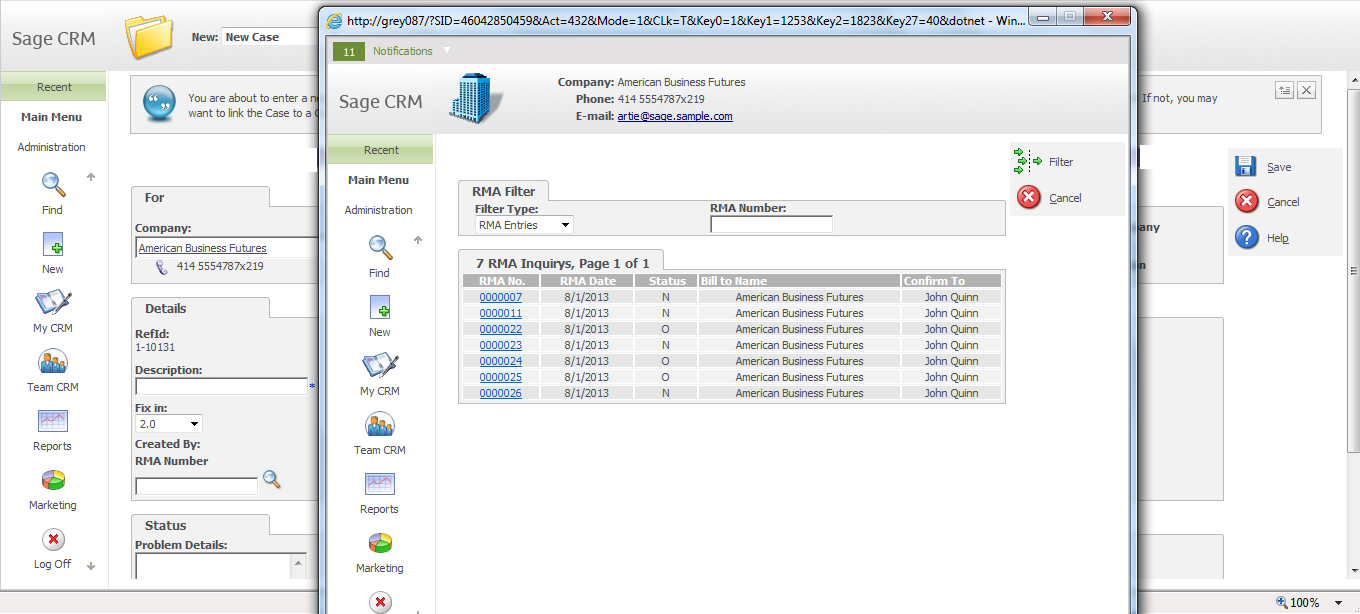
Task: Open Main Menu in the popup sidebar
Action: [x=378, y=180]
